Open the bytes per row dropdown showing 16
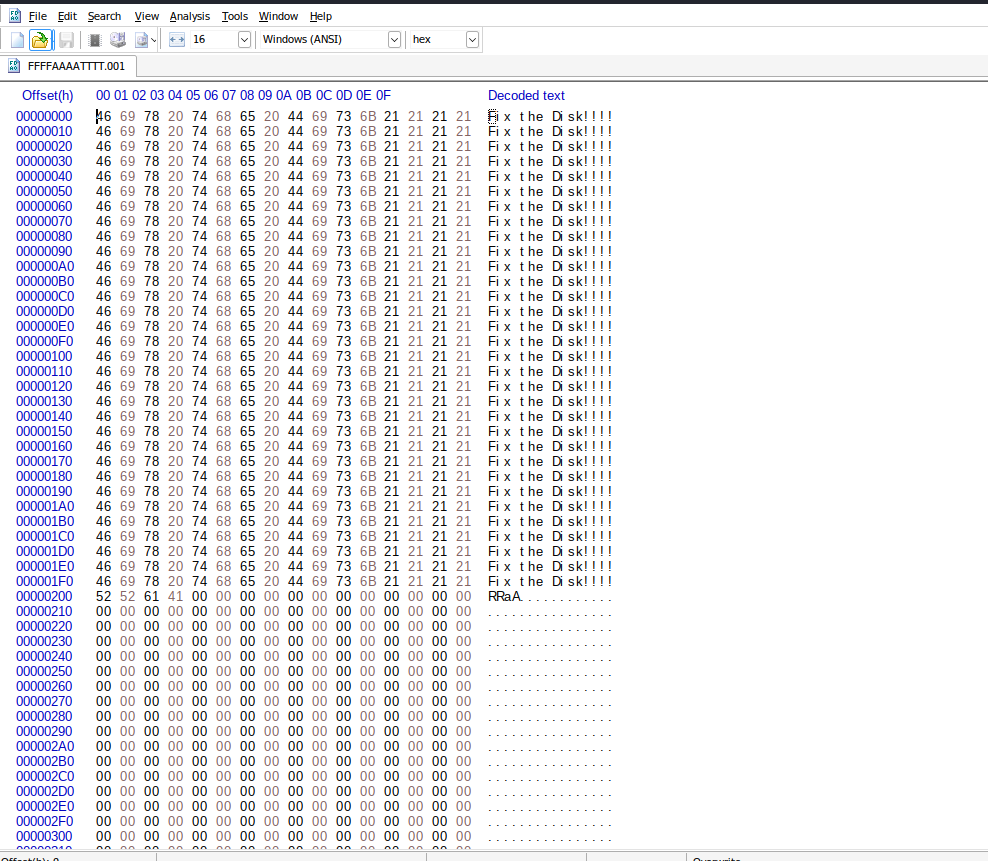 tap(244, 40)
